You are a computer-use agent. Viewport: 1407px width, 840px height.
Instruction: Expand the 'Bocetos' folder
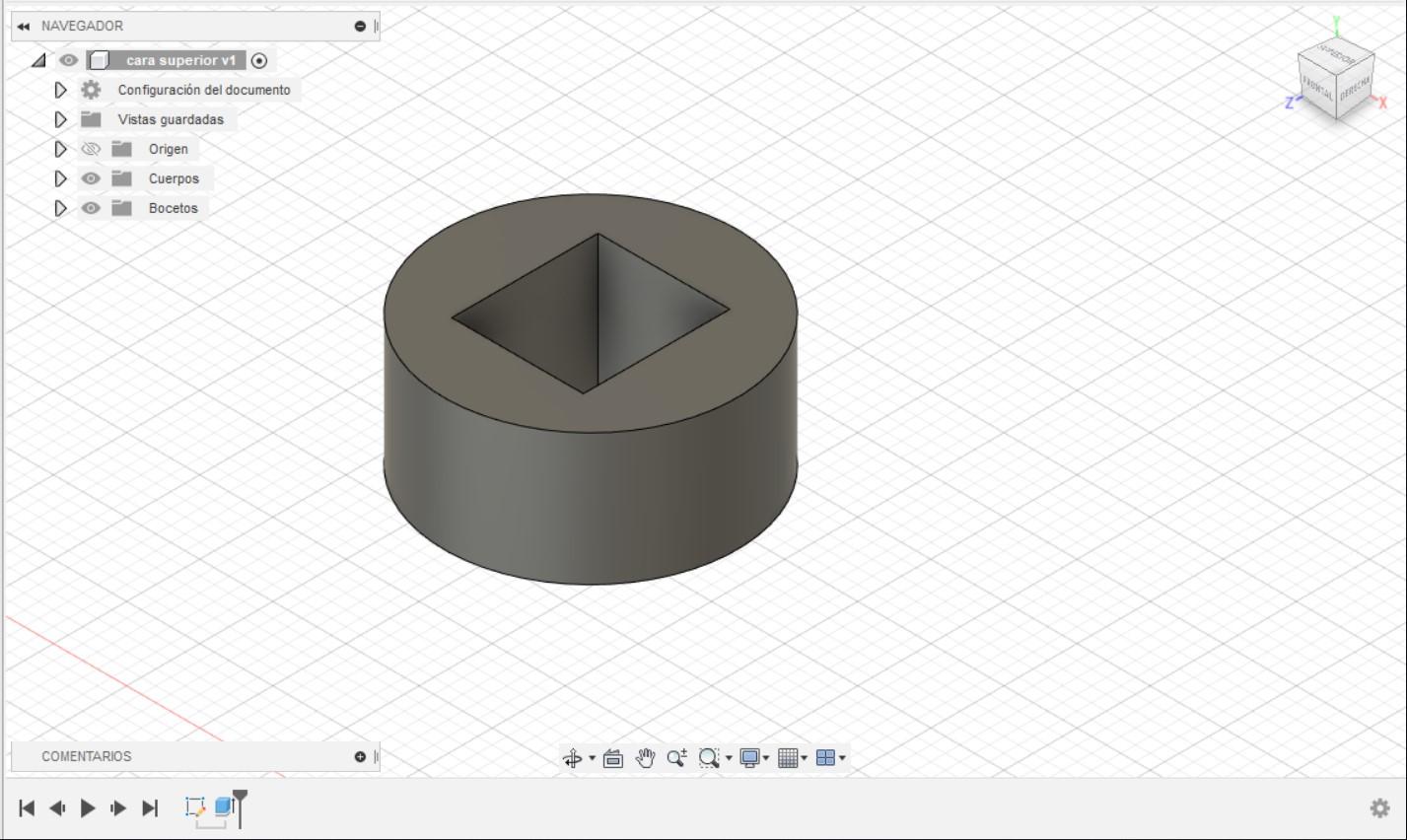coord(60,209)
